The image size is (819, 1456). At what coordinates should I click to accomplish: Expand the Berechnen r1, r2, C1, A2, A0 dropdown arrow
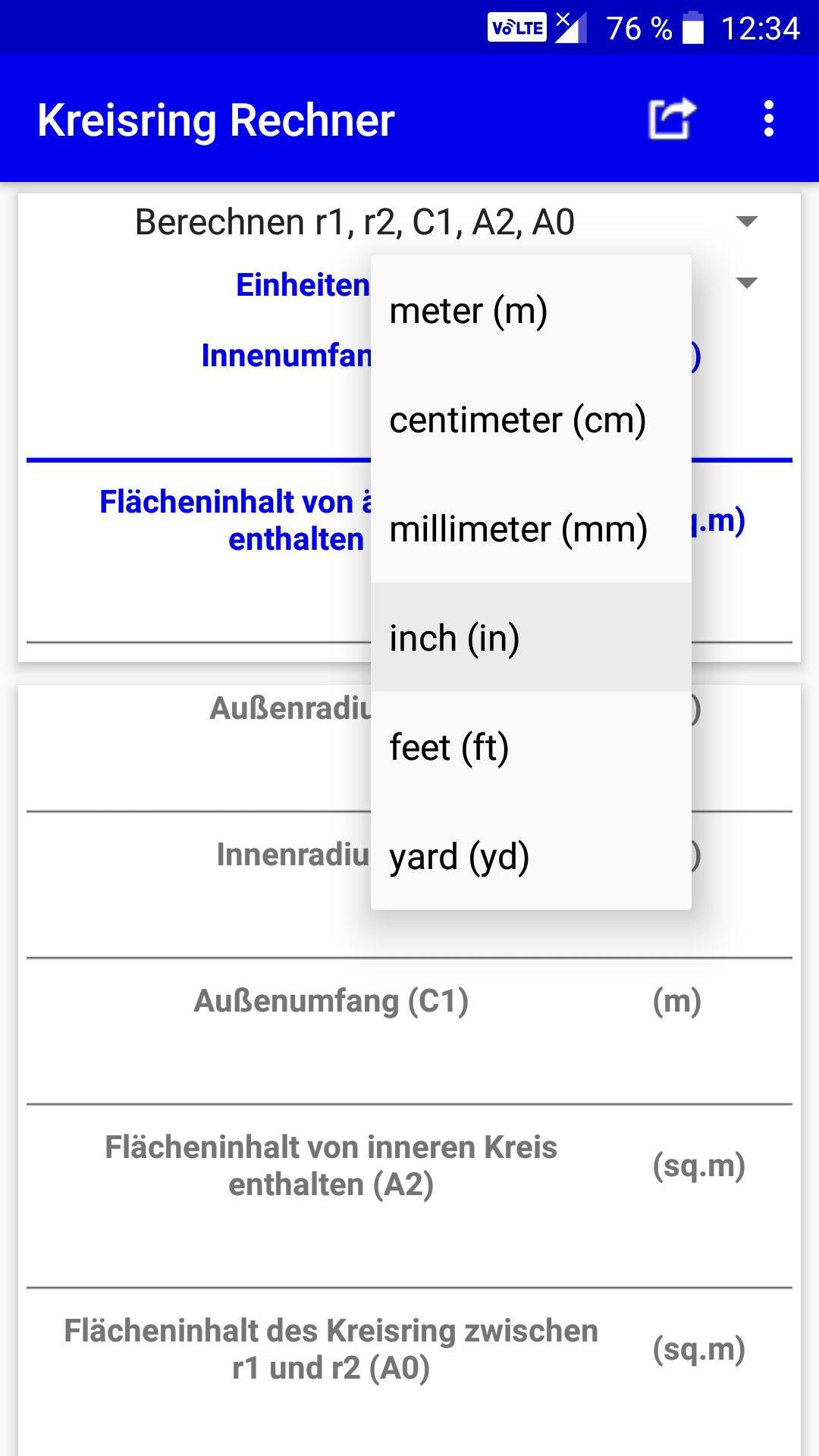(x=747, y=221)
